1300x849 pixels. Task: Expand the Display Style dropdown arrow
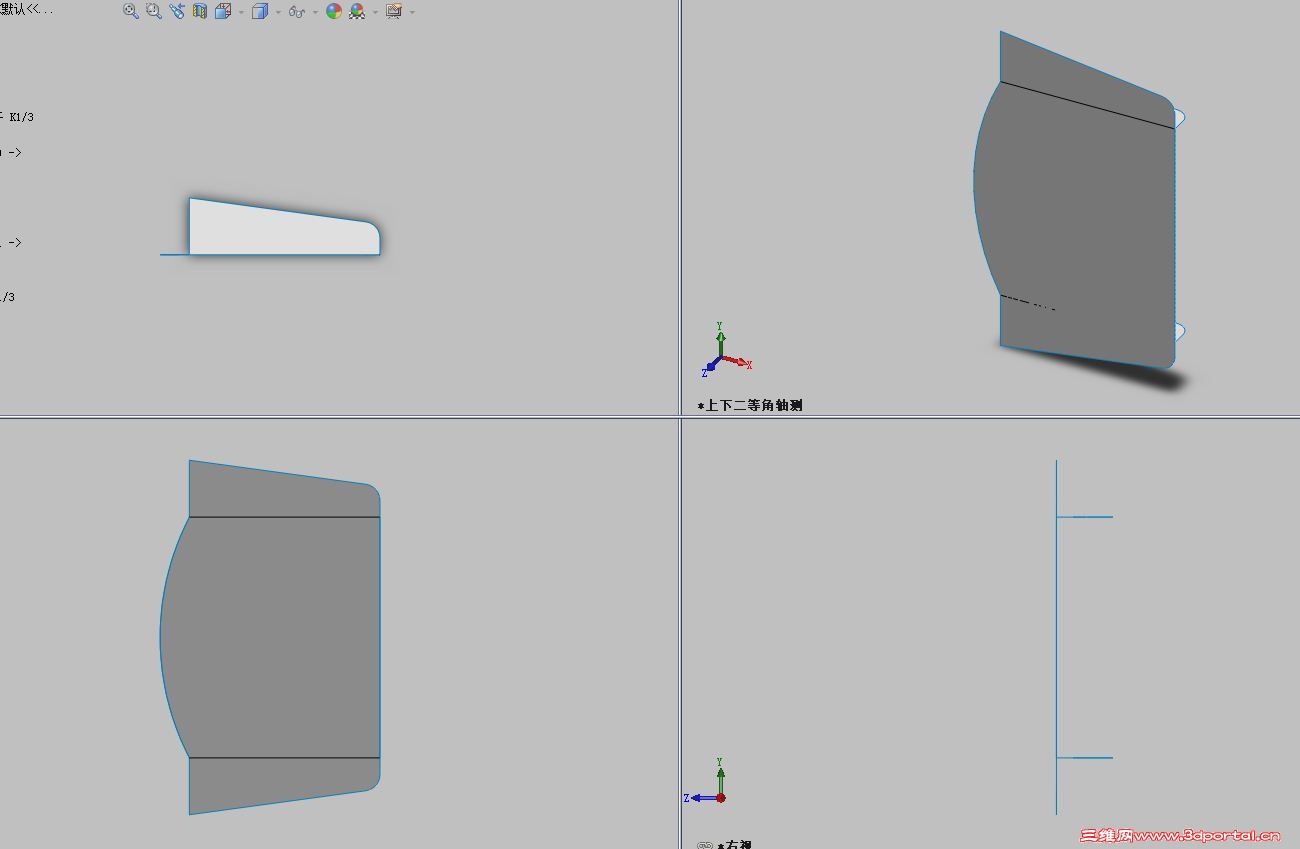(x=278, y=12)
